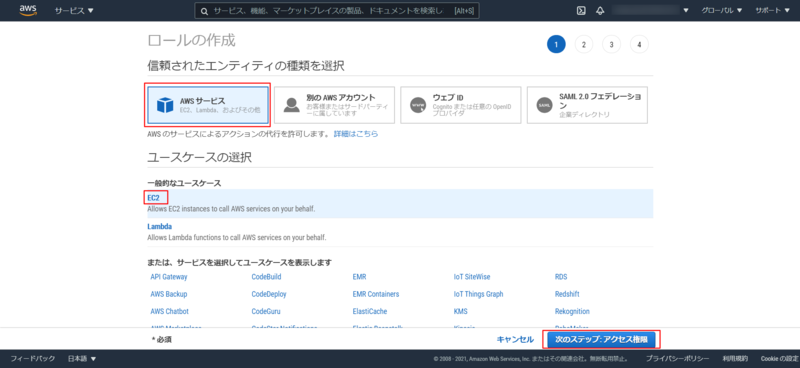Focus the services search field

(x=337, y=11)
